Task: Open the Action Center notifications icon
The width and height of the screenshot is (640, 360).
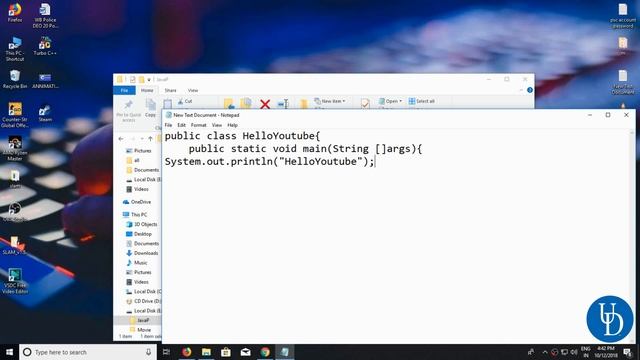Action: coord(628,352)
